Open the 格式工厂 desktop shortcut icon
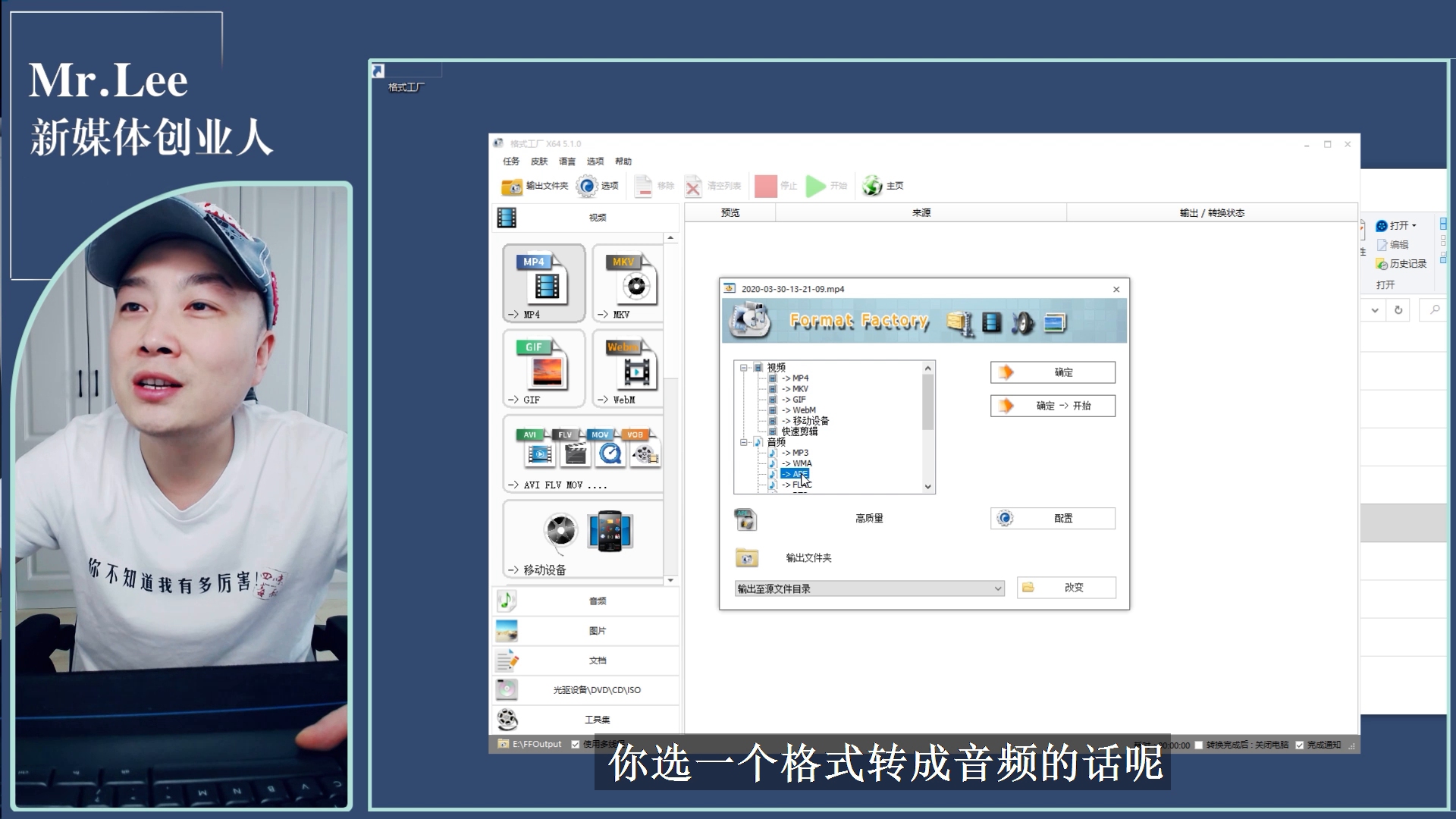Screen dimensions: 1456x819 click(x=379, y=71)
